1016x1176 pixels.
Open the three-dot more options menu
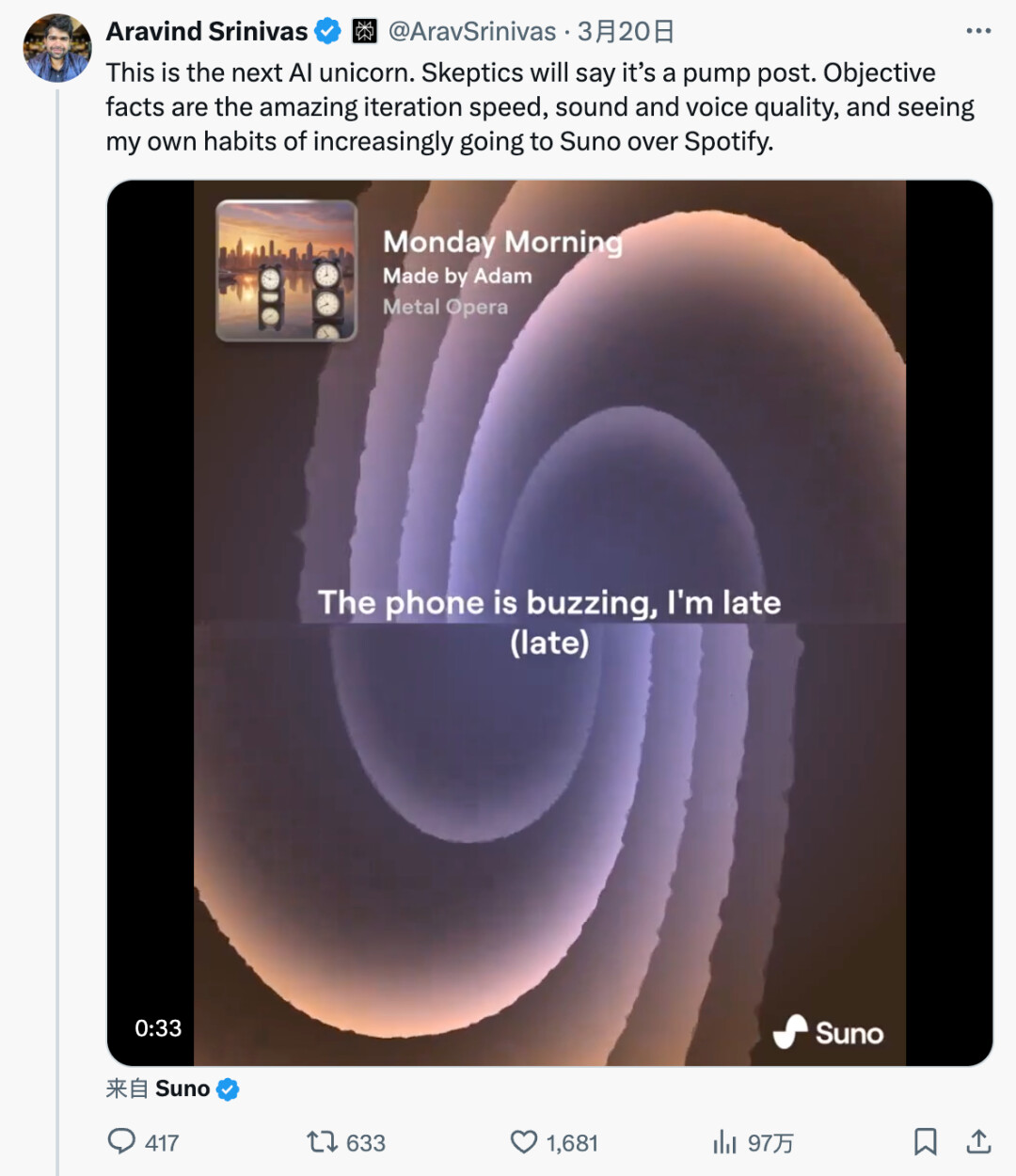(x=978, y=31)
